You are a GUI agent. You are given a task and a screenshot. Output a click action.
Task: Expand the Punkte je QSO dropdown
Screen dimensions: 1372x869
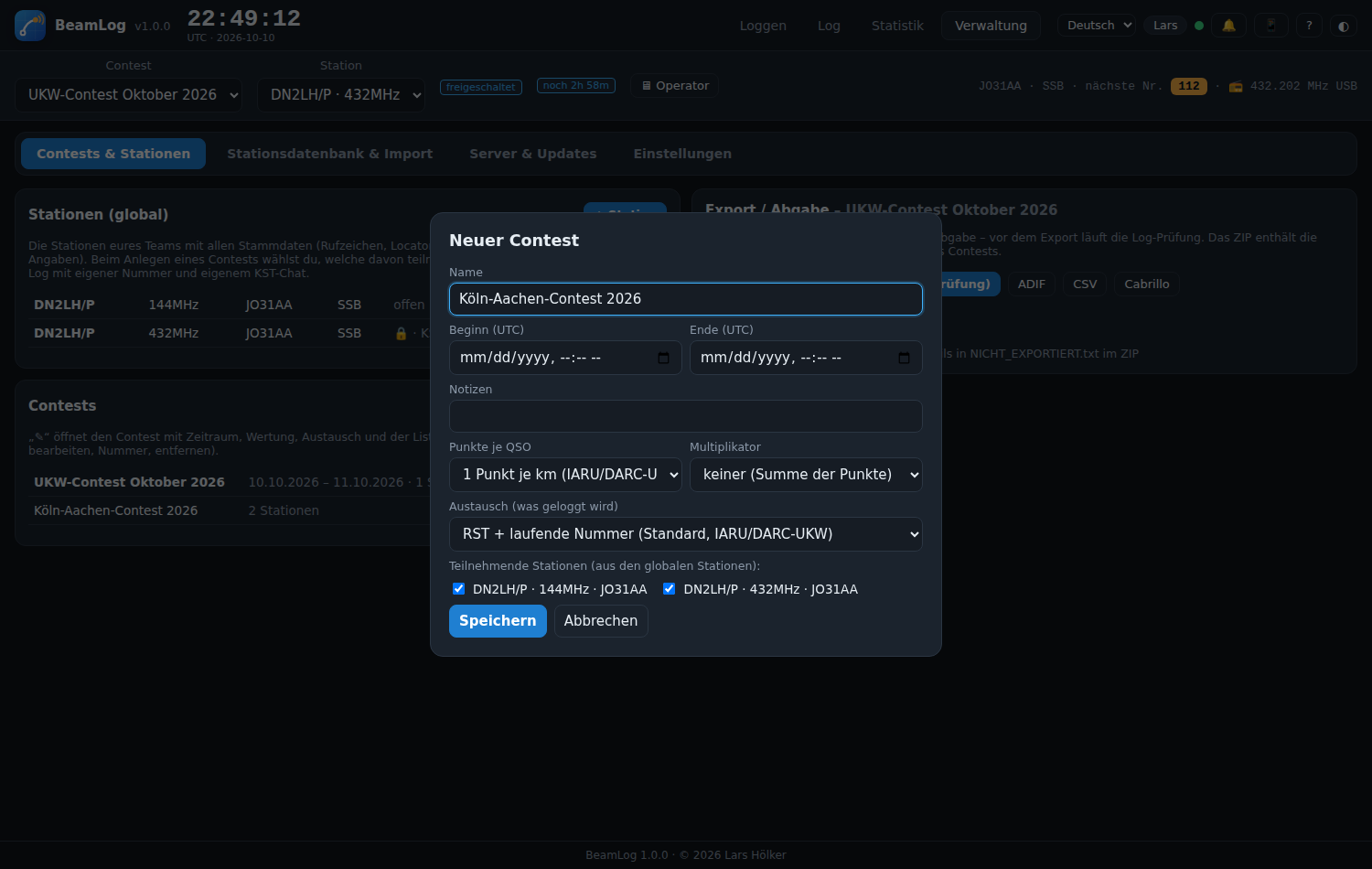point(565,475)
